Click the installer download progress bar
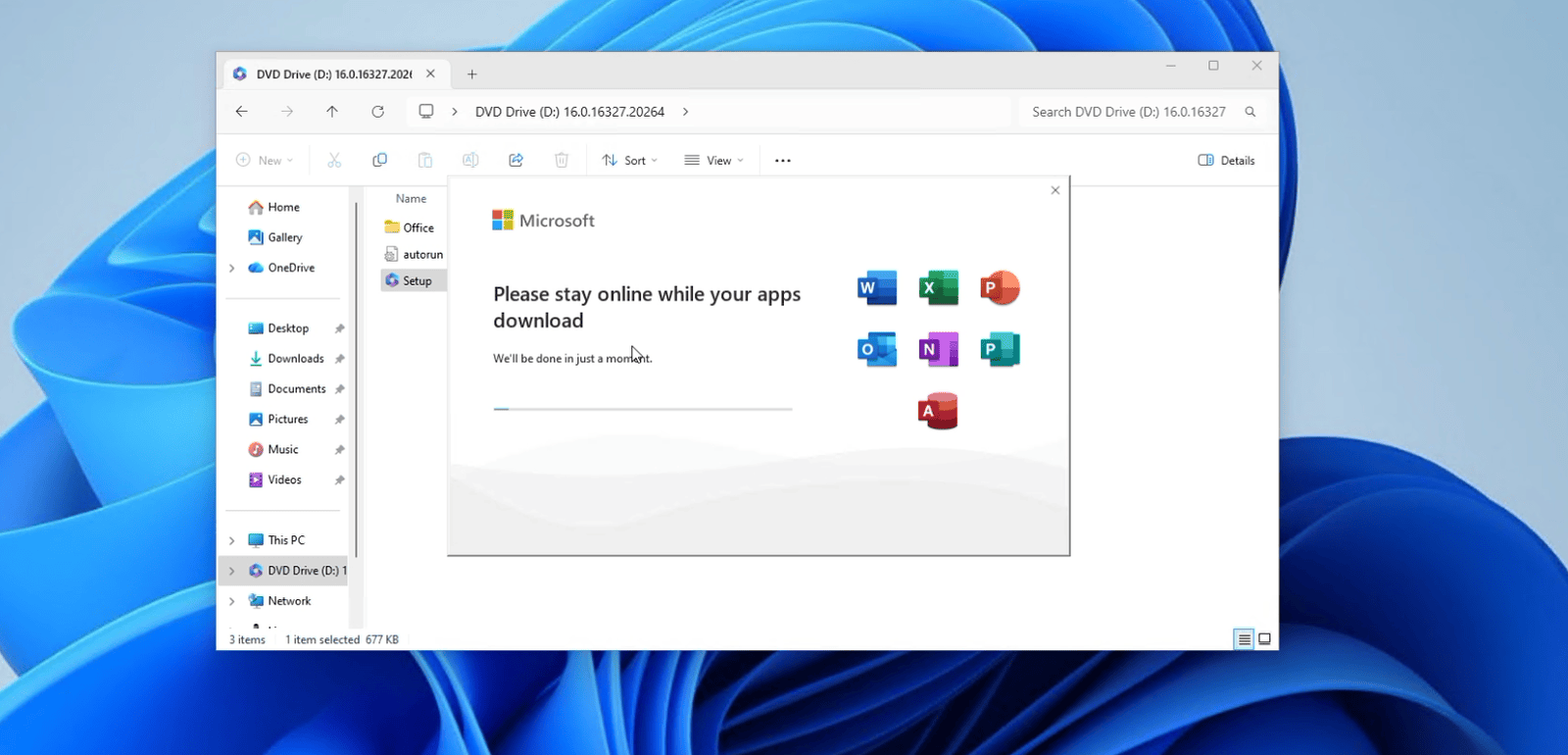1568x755 pixels. pos(643,409)
